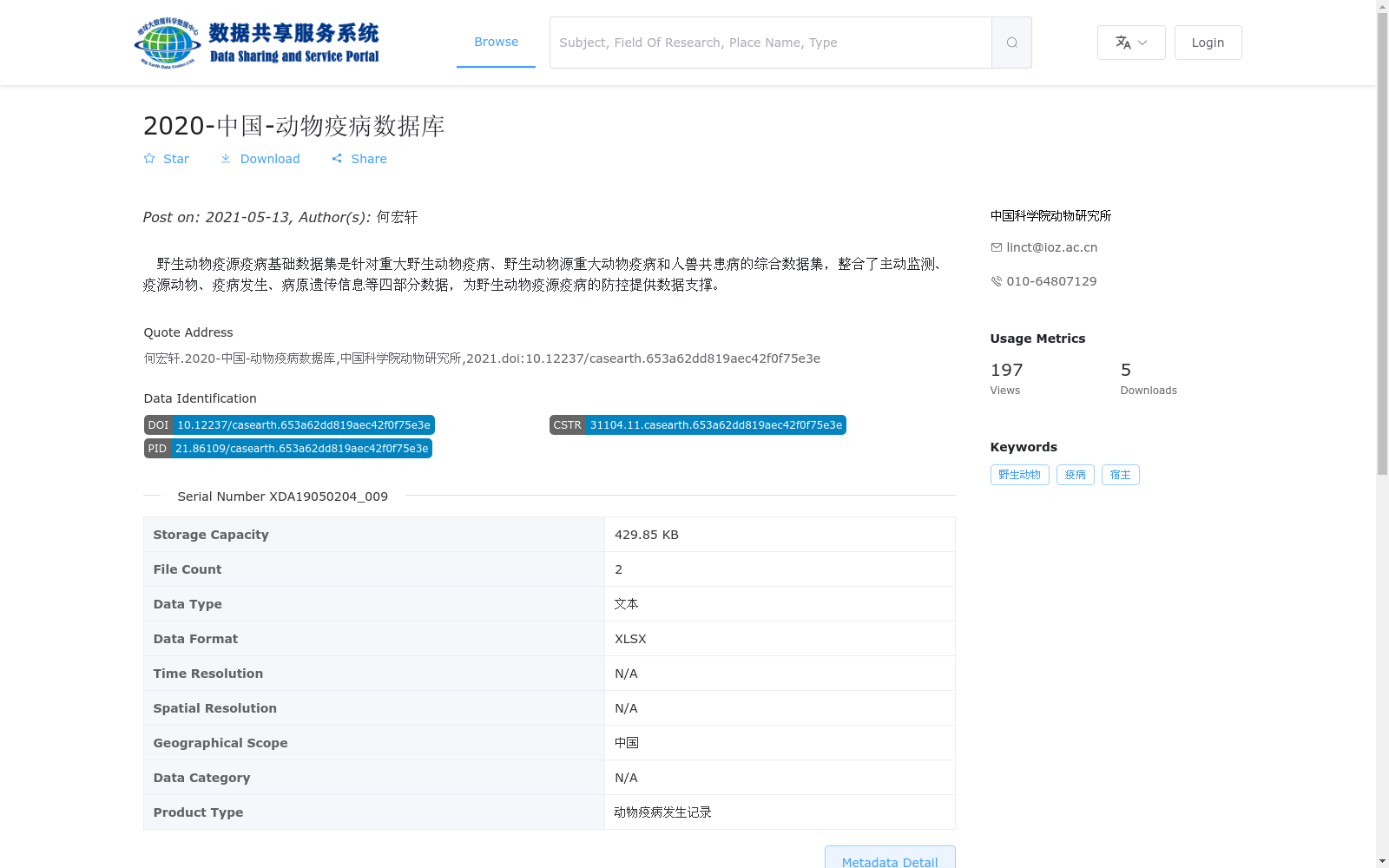Click the Data Type value 文本
Screen dimensions: 1389x868
627,604
